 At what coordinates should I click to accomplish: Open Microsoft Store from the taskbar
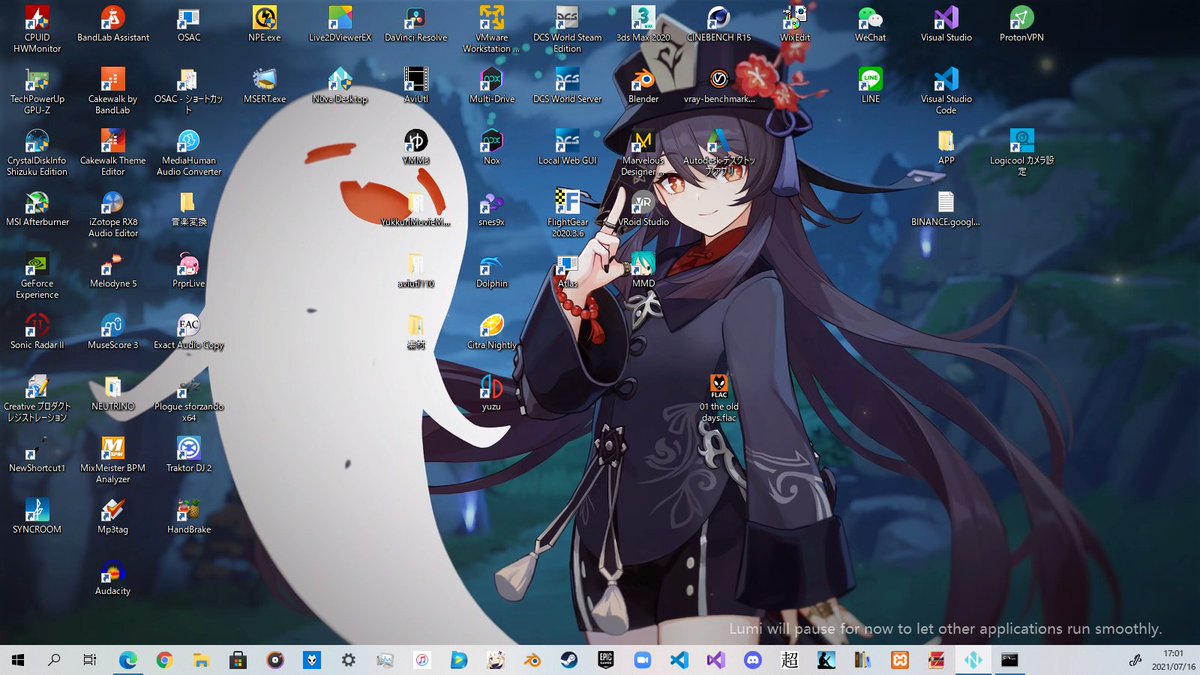(238, 660)
